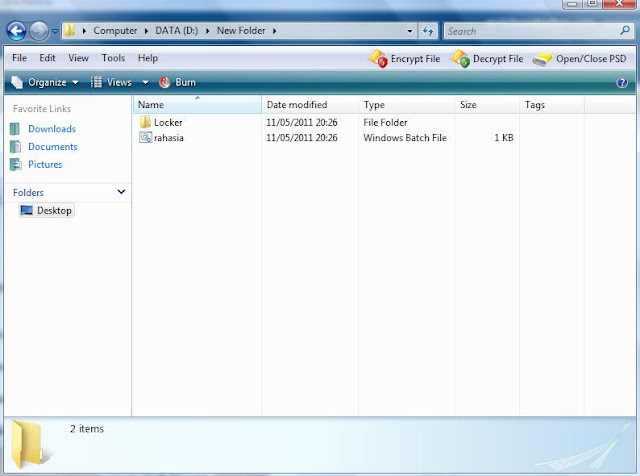The image size is (640, 476).
Task: Open the Downloads favorite link
Action: click(52, 129)
